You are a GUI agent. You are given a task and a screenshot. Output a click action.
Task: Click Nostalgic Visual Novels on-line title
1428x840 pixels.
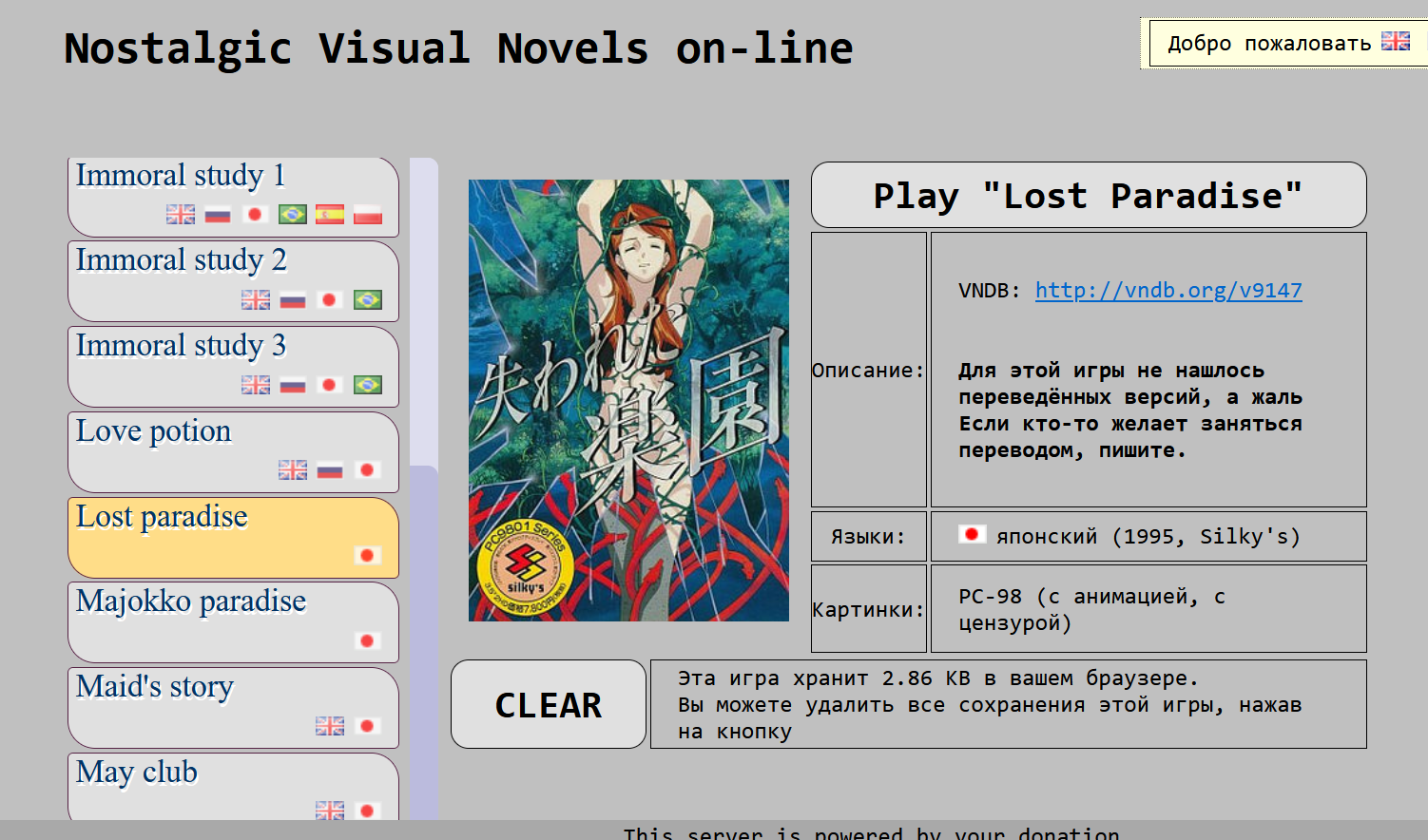pos(458,48)
